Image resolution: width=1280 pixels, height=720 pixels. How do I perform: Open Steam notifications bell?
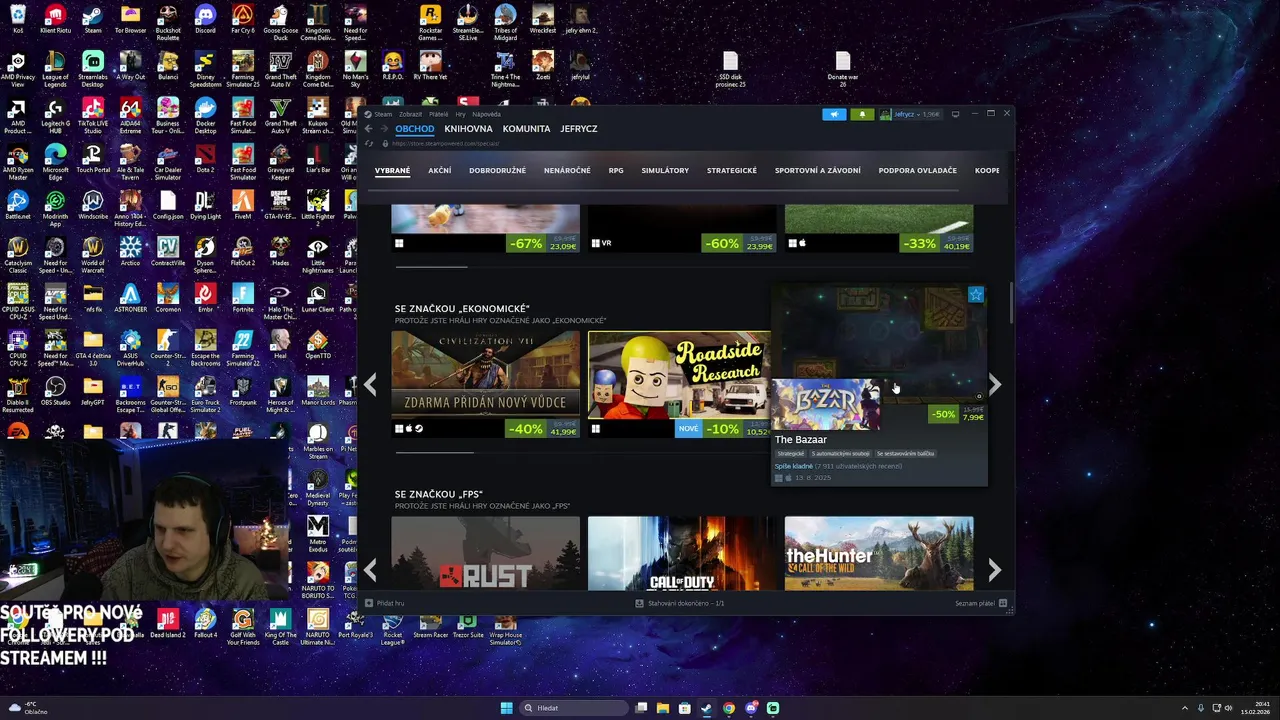pos(862,114)
